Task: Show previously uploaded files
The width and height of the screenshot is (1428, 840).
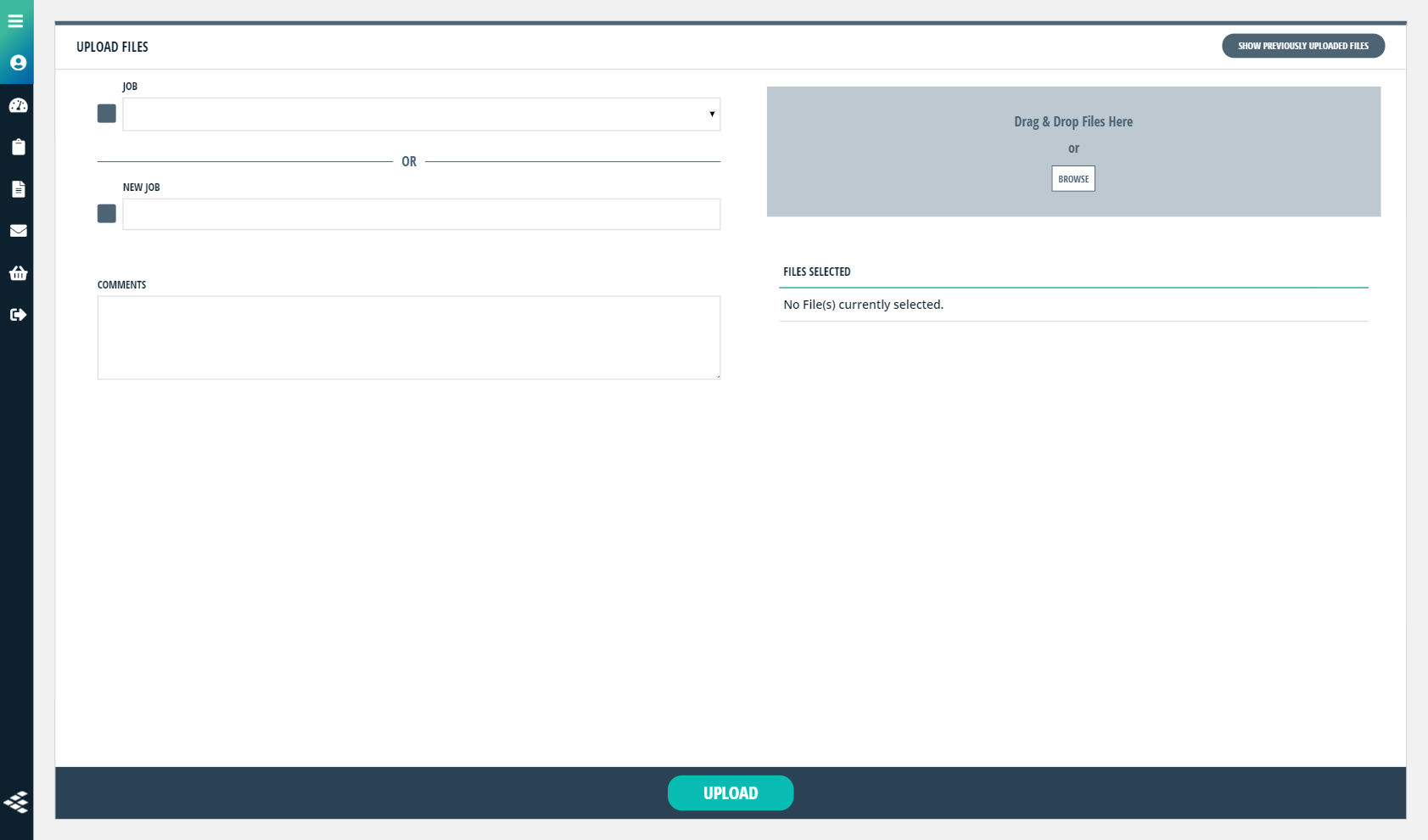Action: tap(1303, 46)
